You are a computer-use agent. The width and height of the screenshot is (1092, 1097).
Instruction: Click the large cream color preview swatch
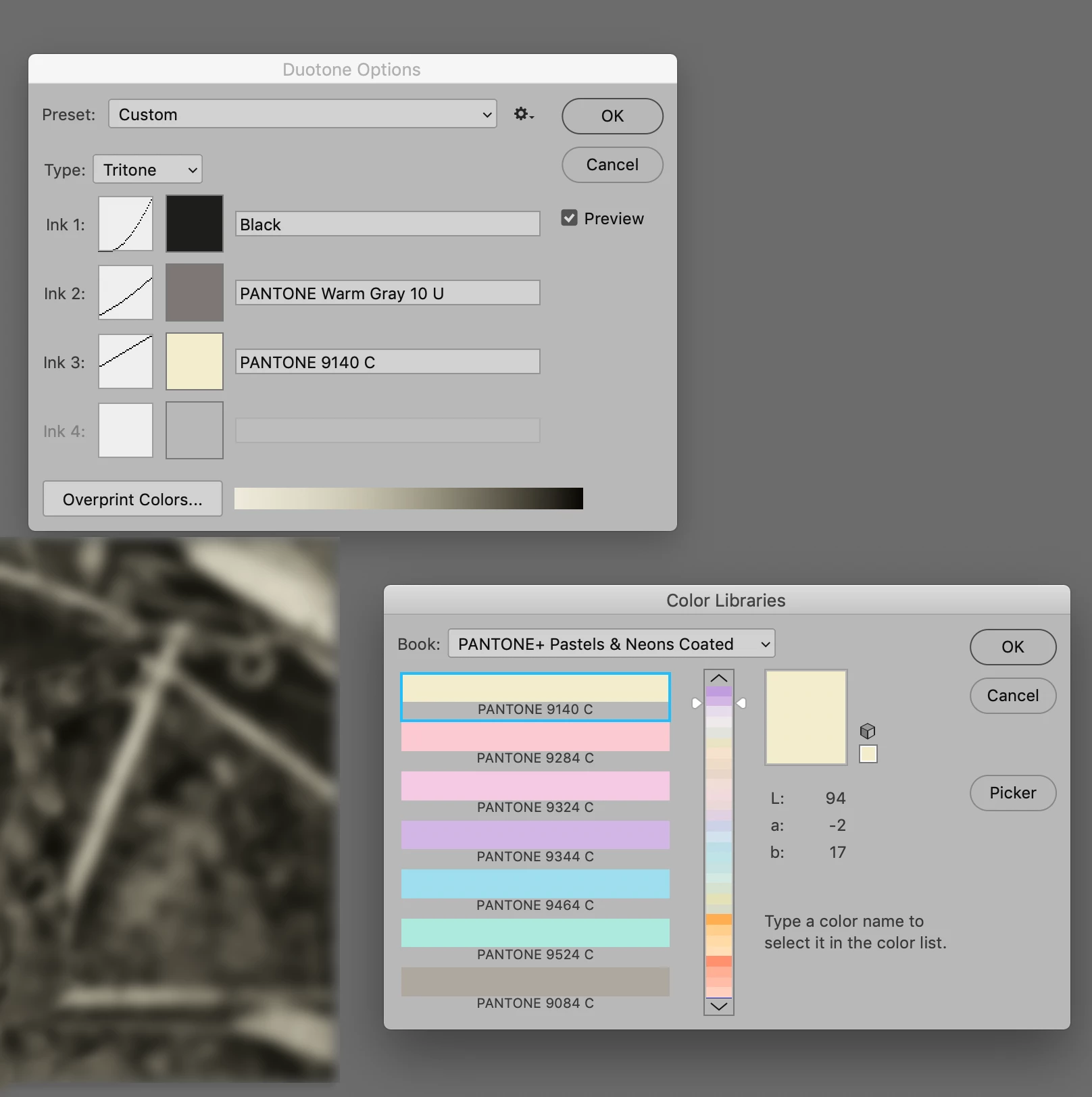click(805, 717)
